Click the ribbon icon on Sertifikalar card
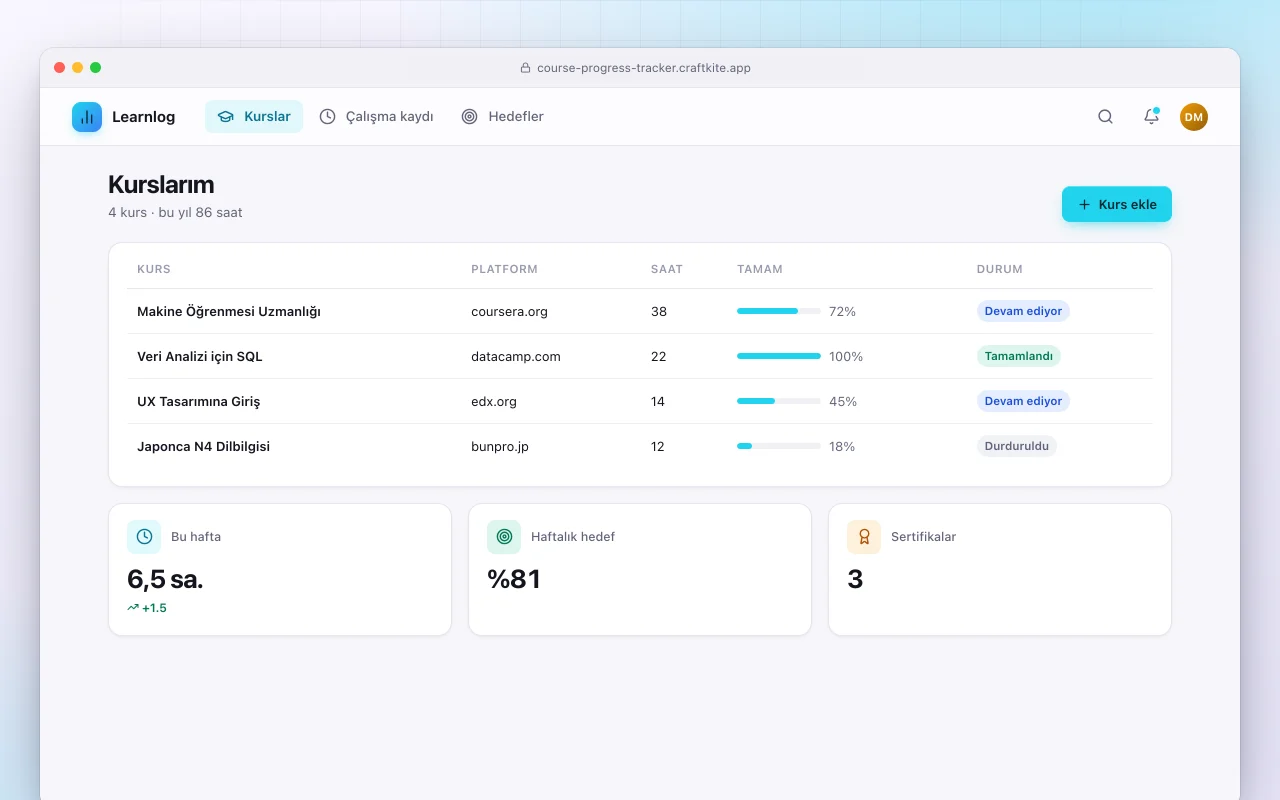The height and width of the screenshot is (800, 1280). pyautogui.click(x=864, y=537)
